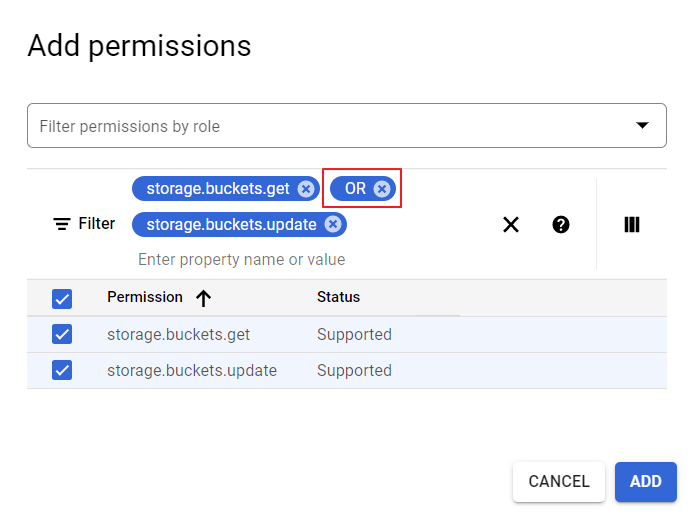Toggle sort arrow on Permission column
This screenshot has height=522, width=693.
click(x=204, y=298)
